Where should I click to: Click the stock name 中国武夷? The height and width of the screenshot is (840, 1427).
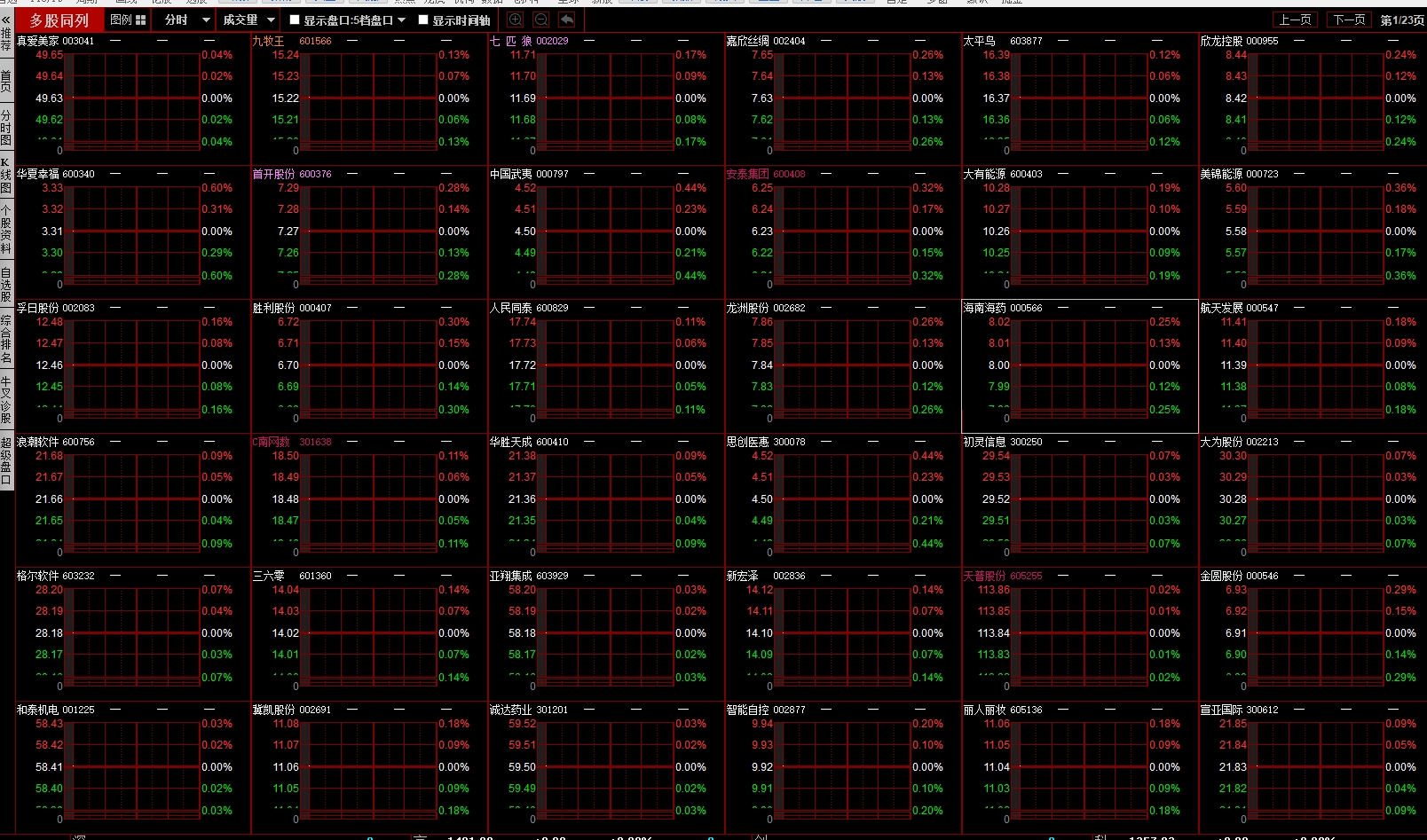(511, 174)
